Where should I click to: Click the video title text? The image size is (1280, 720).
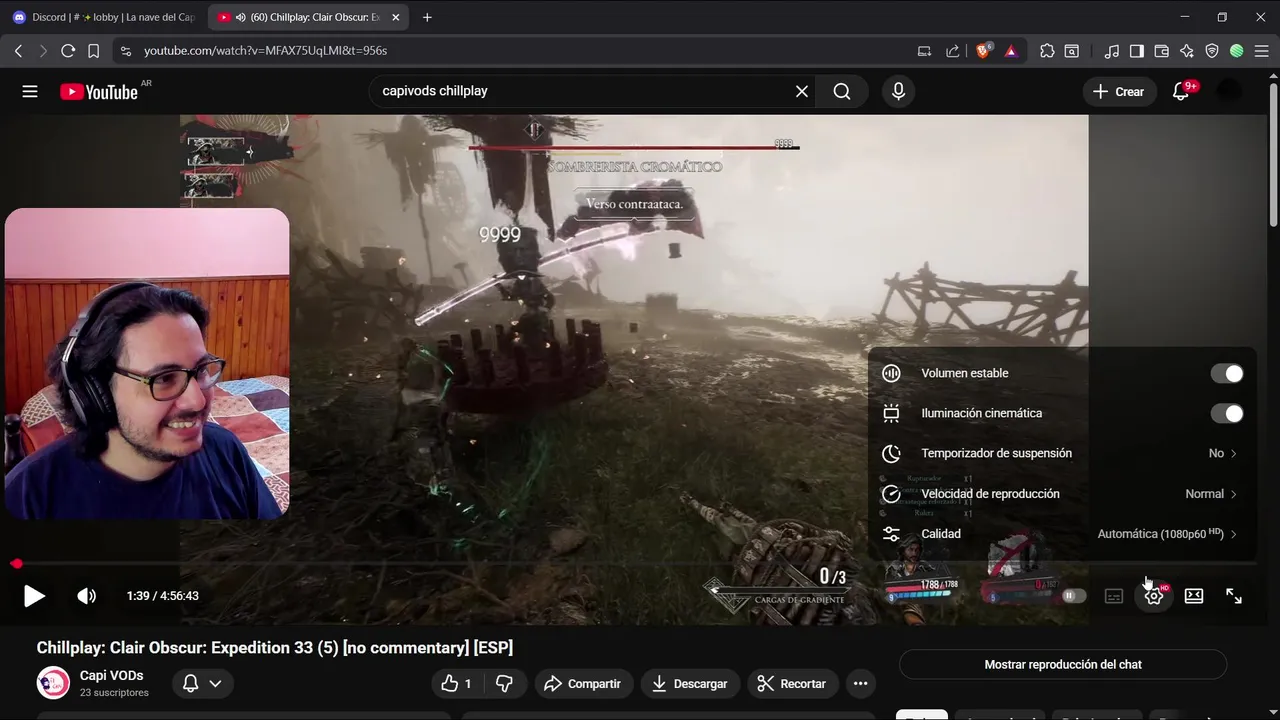(x=275, y=648)
